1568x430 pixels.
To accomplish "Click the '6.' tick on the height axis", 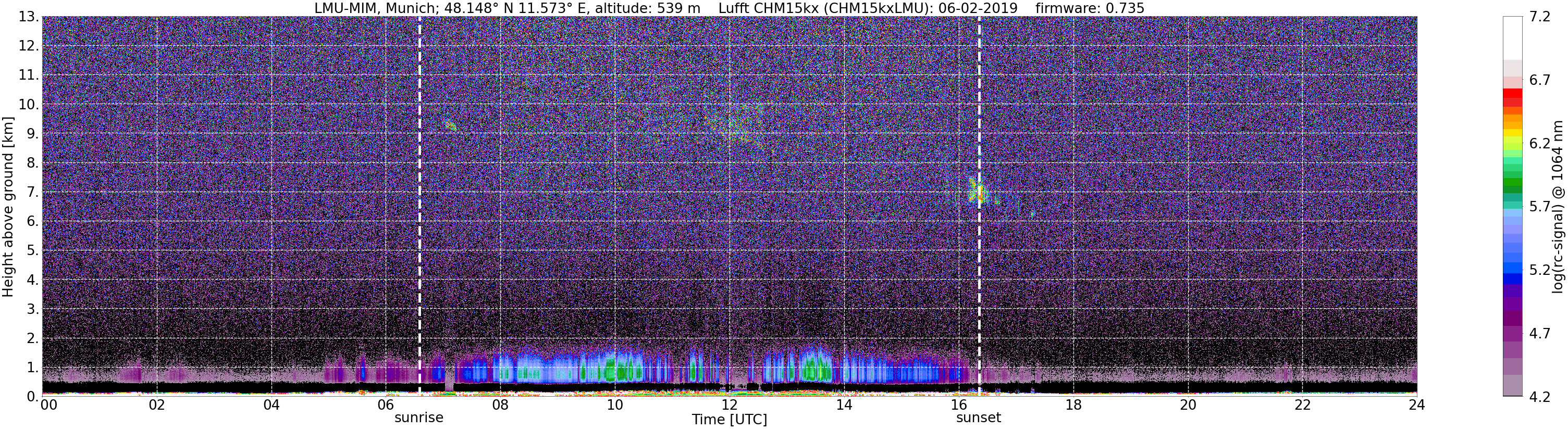I will click(x=33, y=221).
